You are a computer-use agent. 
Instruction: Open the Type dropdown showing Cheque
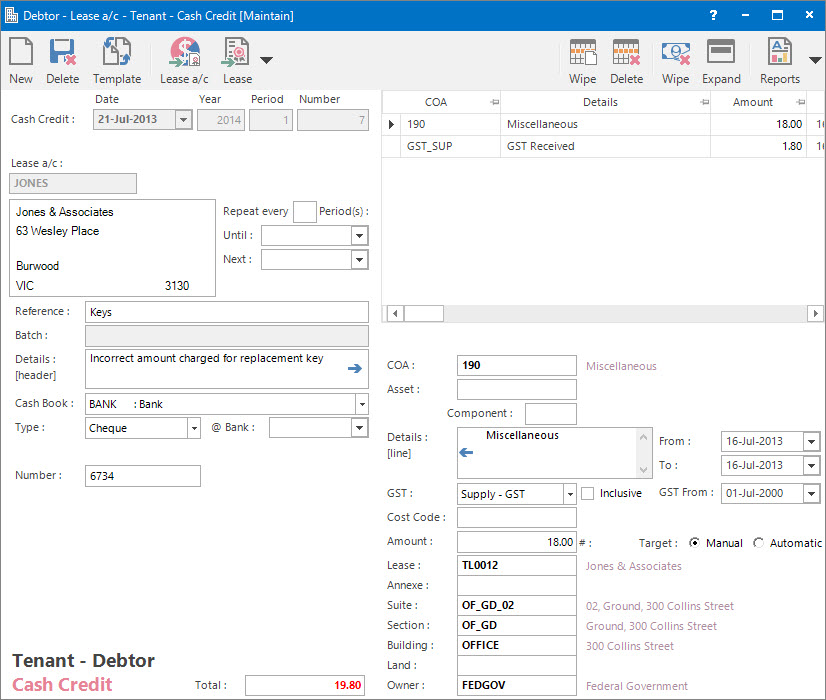tap(194, 428)
